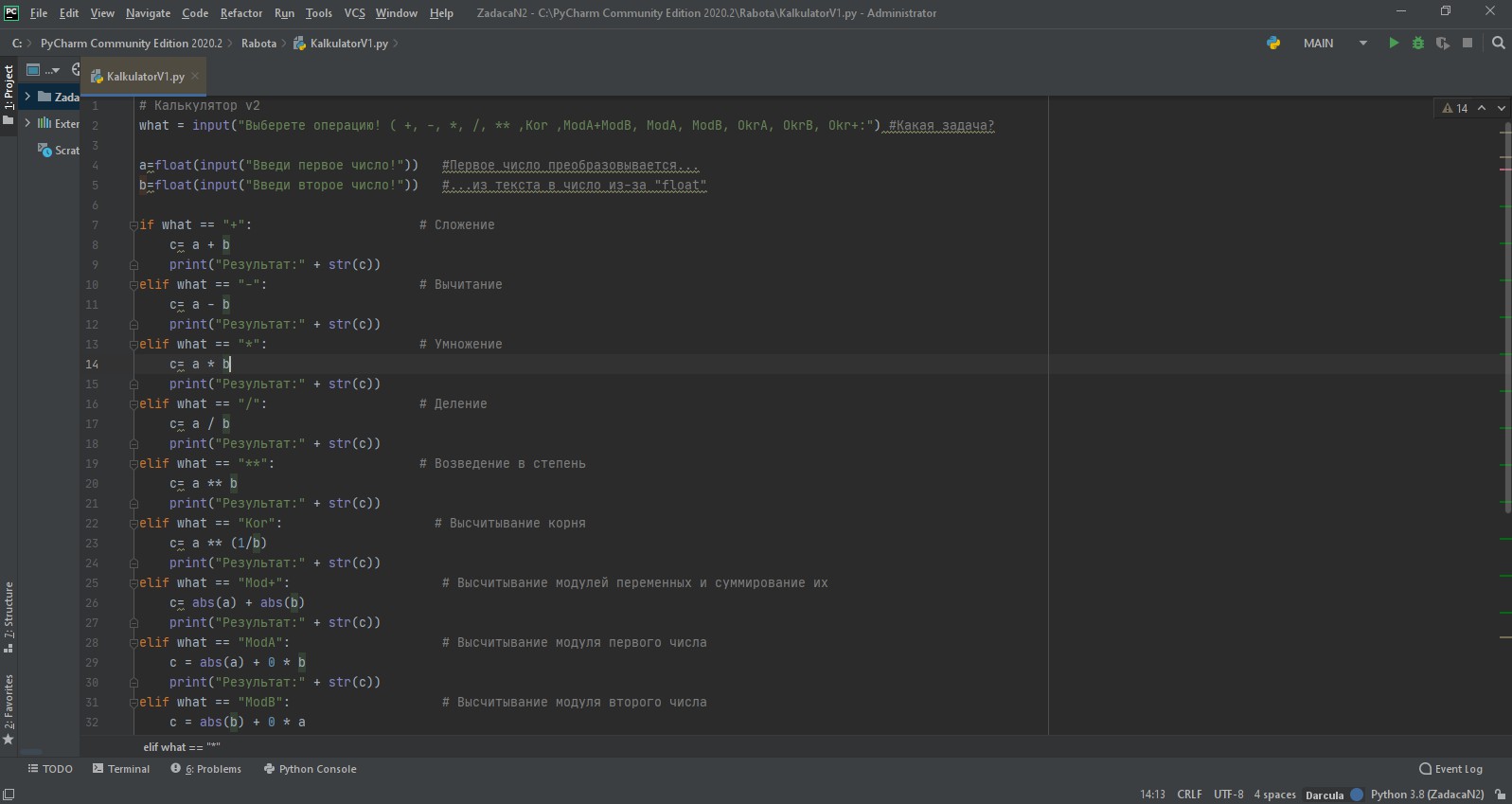Run with coverage shield icon
The image size is (1512, 804).
[1442, 43]
